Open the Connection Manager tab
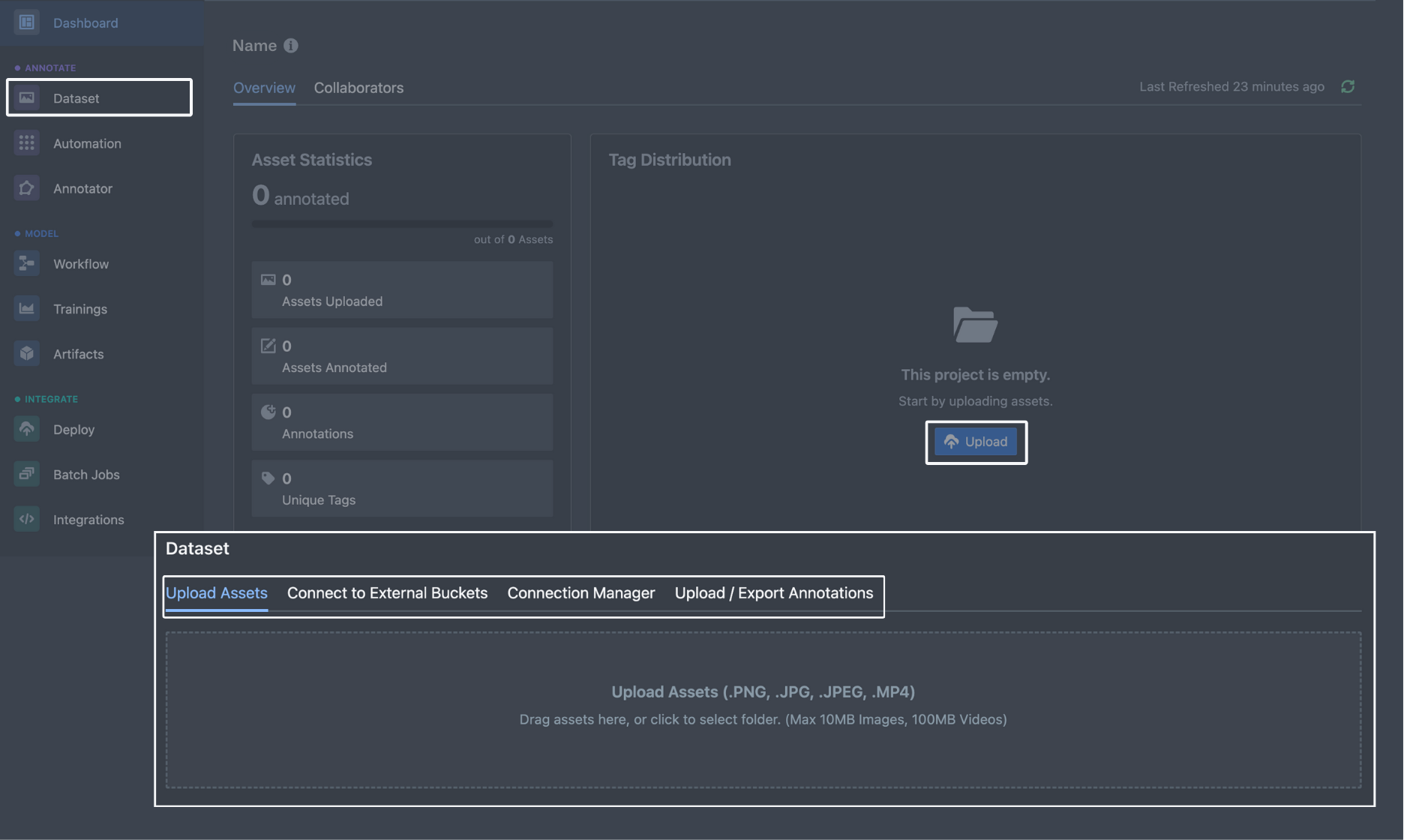The width and height of the screenshot is (1404, 840). pyautogui.click(x=580, y=592)
